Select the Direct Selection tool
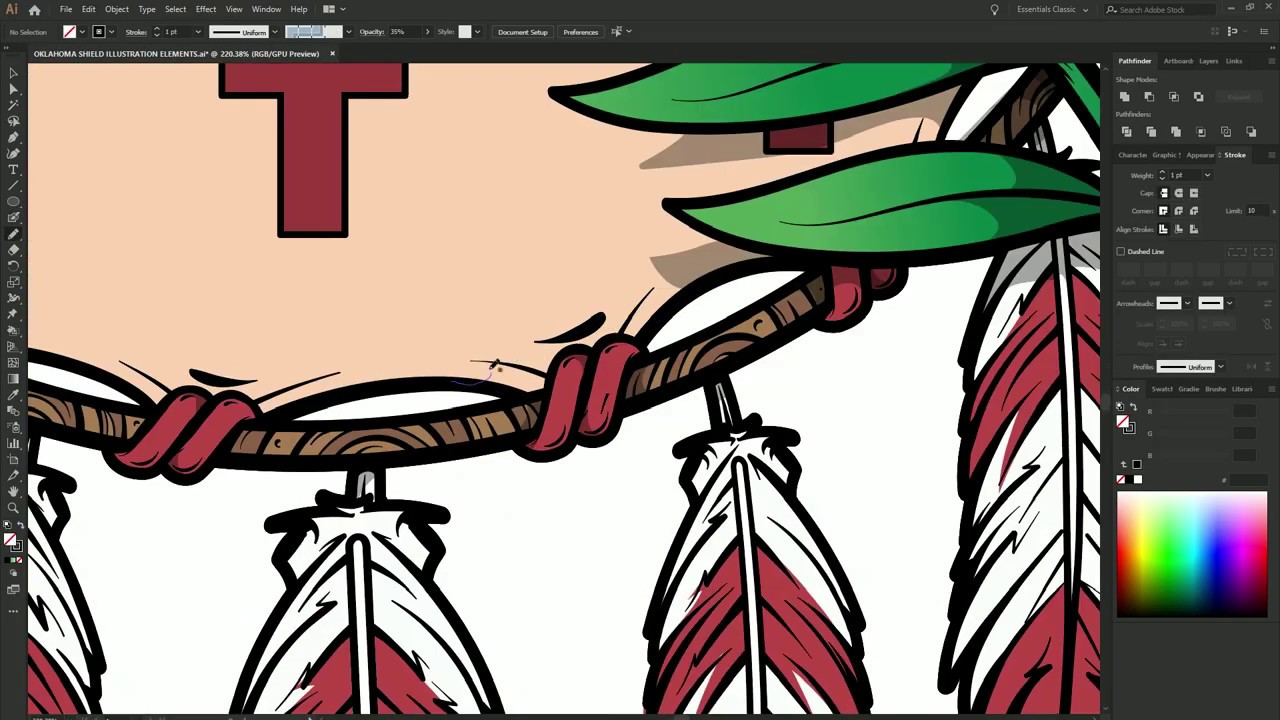 click(x=13, y=89)
